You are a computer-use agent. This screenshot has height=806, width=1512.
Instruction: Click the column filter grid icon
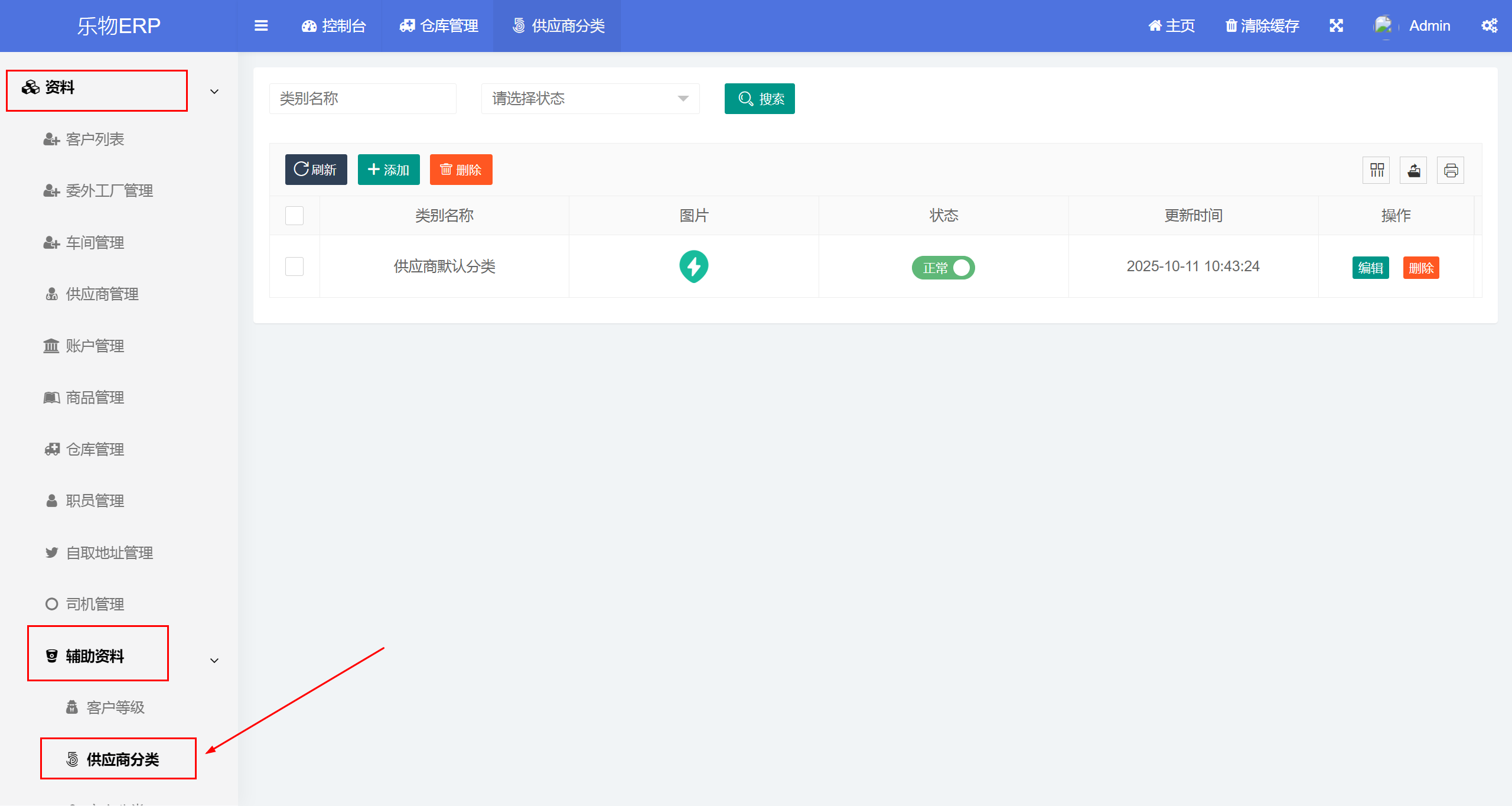click(x=1377, y=171)
